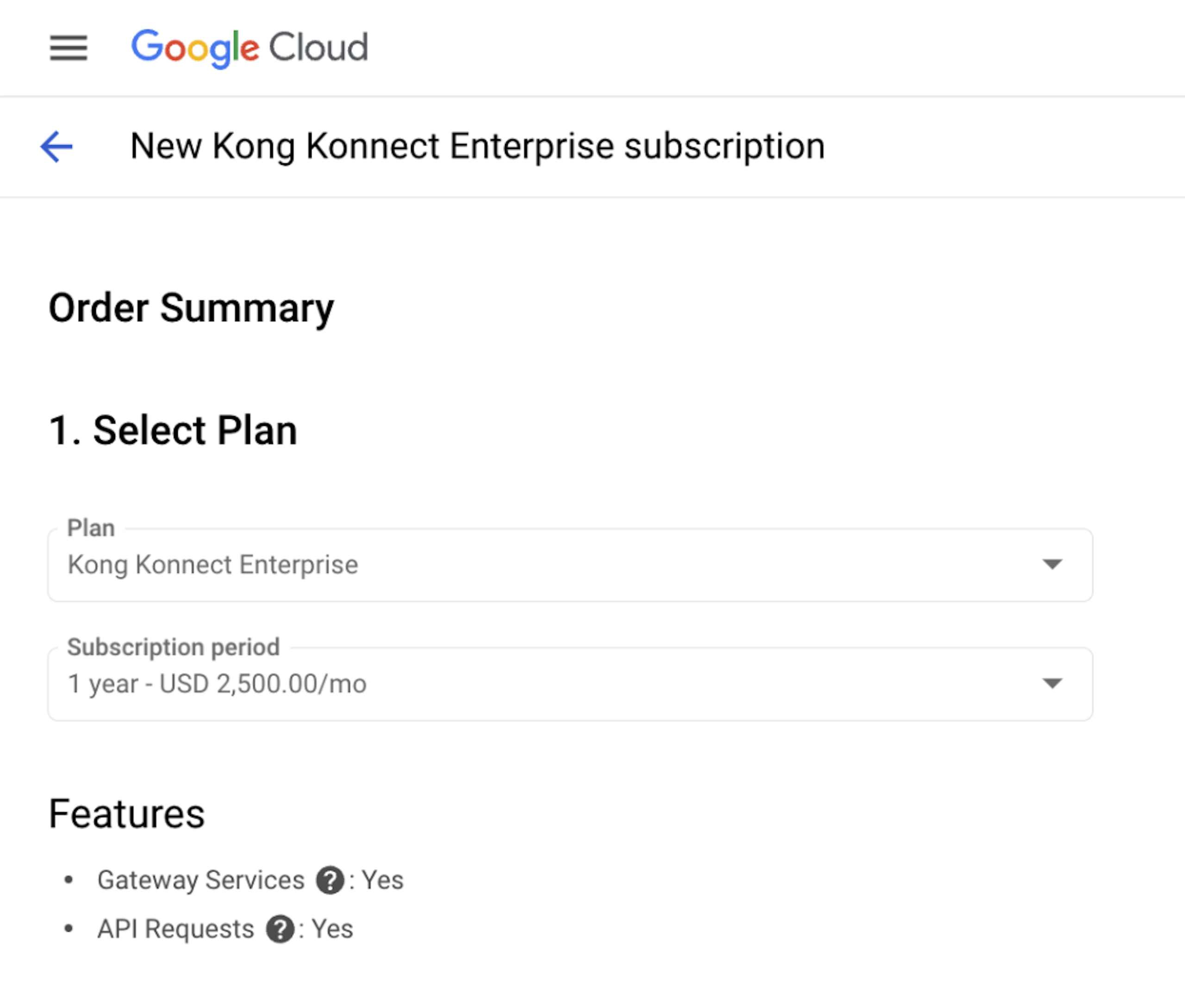Show help for API Requests

point(280,928)
